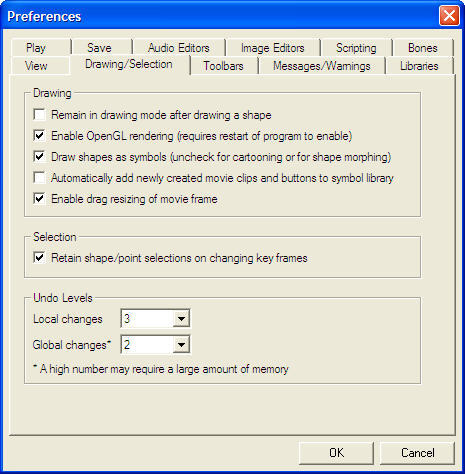
Task: Click the Global changes value field
Action: (x=147, y=344)
